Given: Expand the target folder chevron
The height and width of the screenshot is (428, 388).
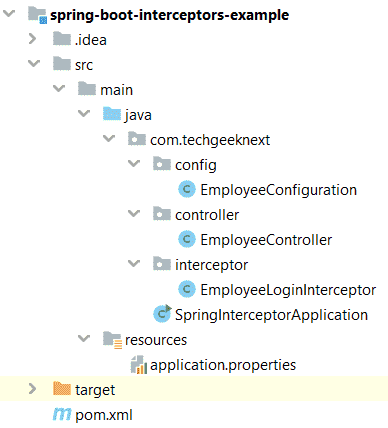Looking at the screenshot, I should [33, 389].
